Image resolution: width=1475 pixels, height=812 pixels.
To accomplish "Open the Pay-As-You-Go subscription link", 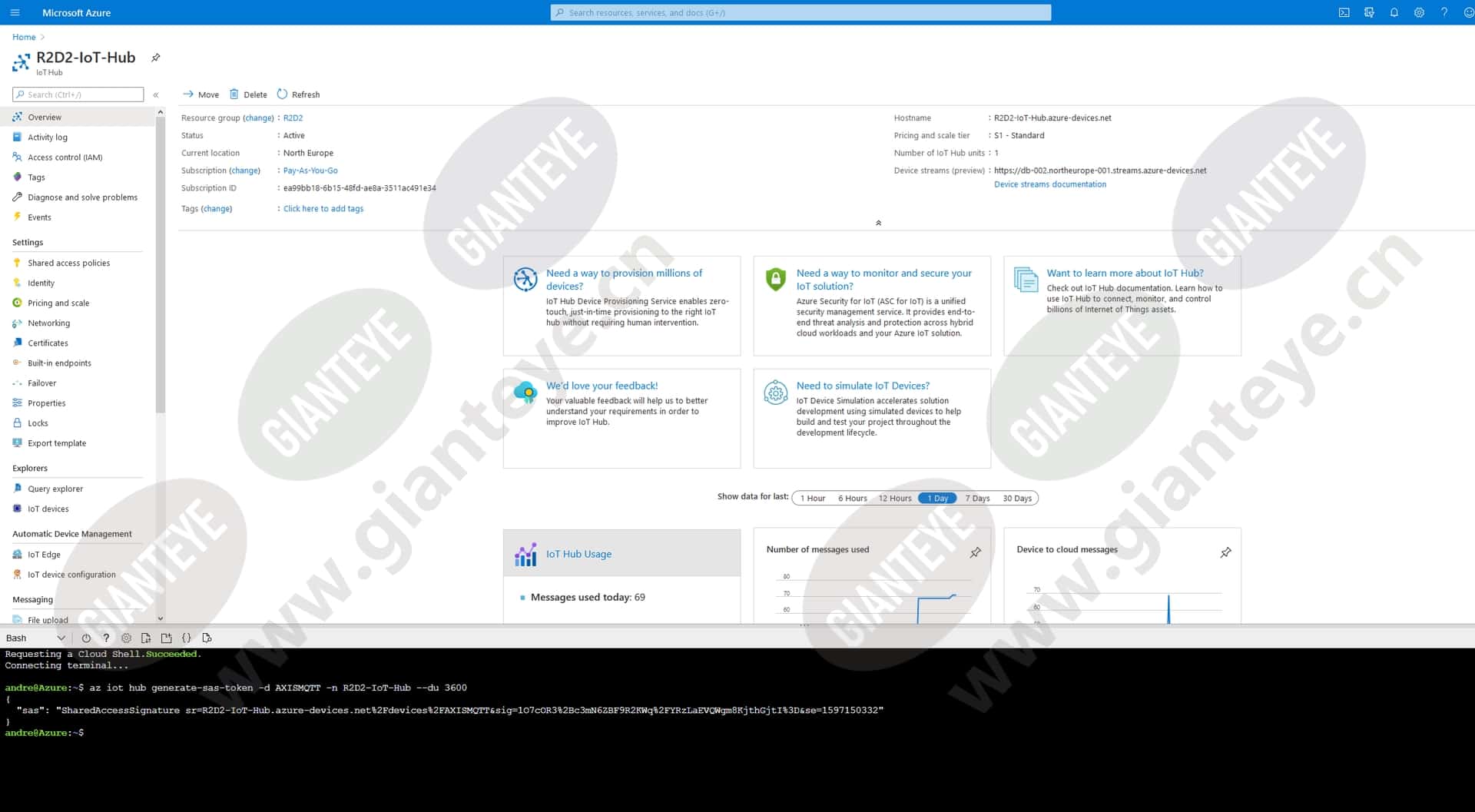I will tap(310, 171).
